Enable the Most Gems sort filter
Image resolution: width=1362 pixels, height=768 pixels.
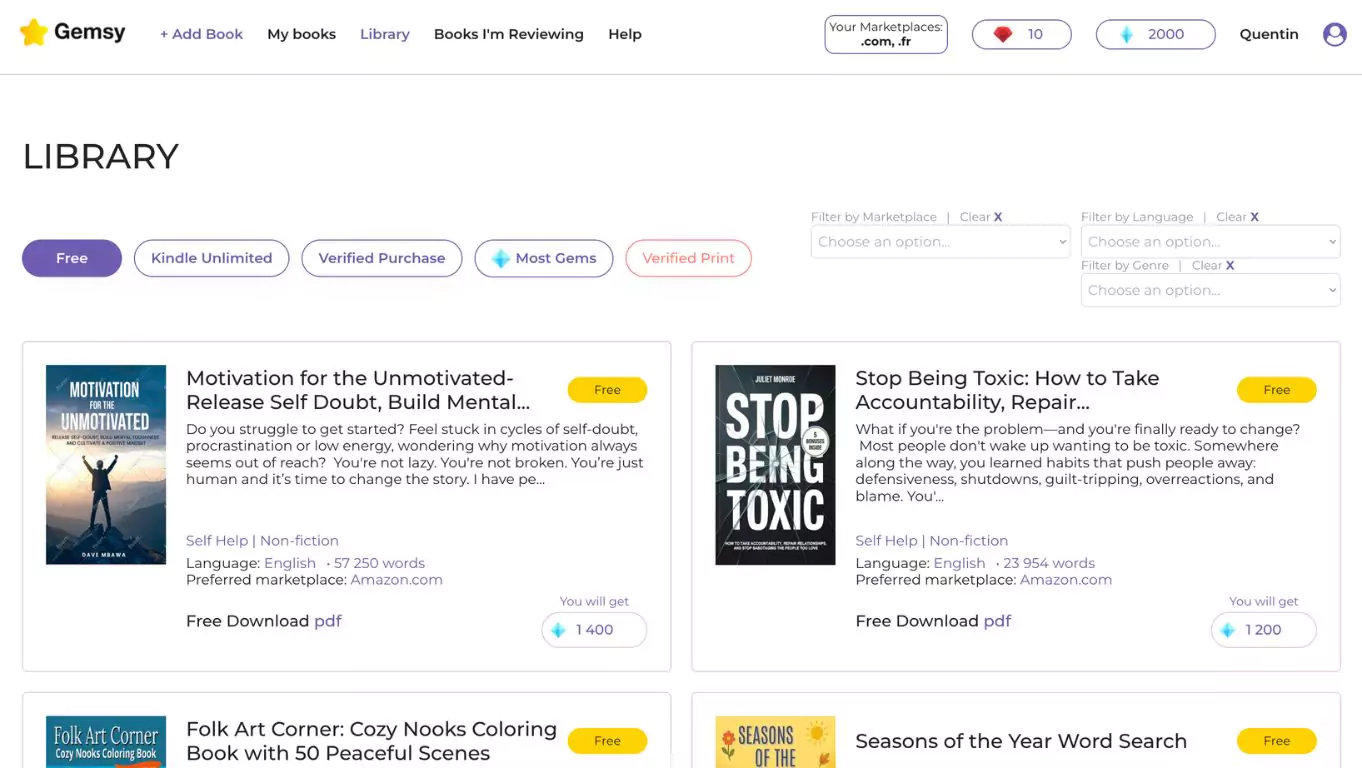[544, 258]
